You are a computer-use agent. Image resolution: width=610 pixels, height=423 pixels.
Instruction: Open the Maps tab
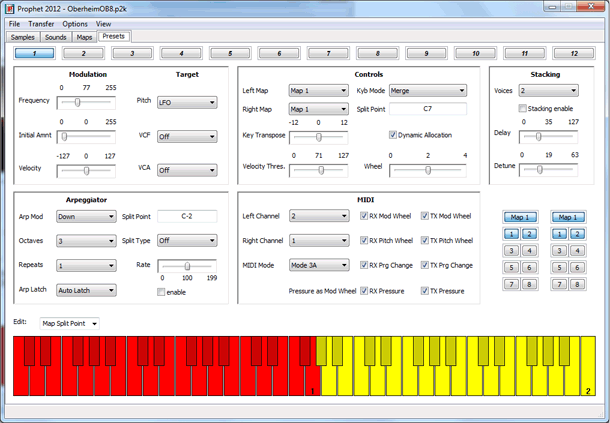click(x=84, y=37)
